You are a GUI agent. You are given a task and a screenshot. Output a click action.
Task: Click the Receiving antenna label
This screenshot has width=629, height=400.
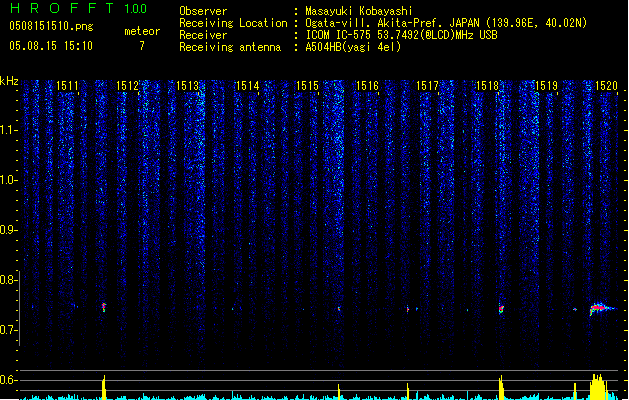[230, 47]
